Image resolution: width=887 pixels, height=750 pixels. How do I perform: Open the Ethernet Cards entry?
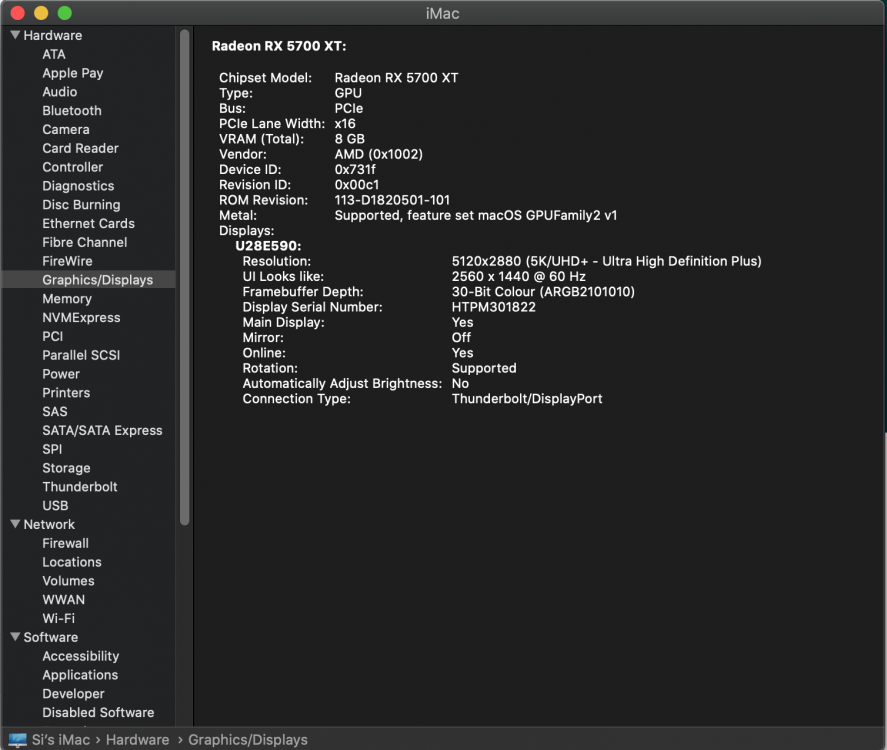click(88, 223)
